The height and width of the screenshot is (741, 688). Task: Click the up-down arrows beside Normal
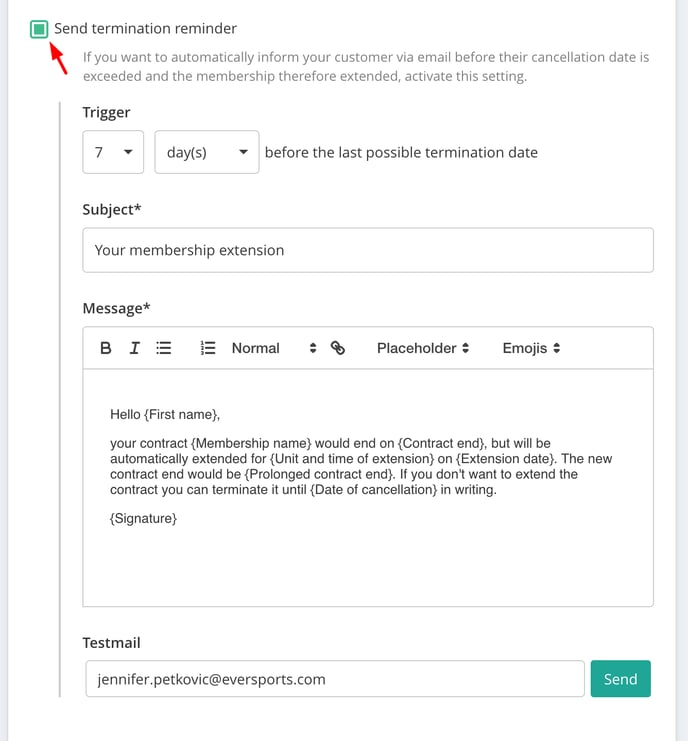pos(313,348)
